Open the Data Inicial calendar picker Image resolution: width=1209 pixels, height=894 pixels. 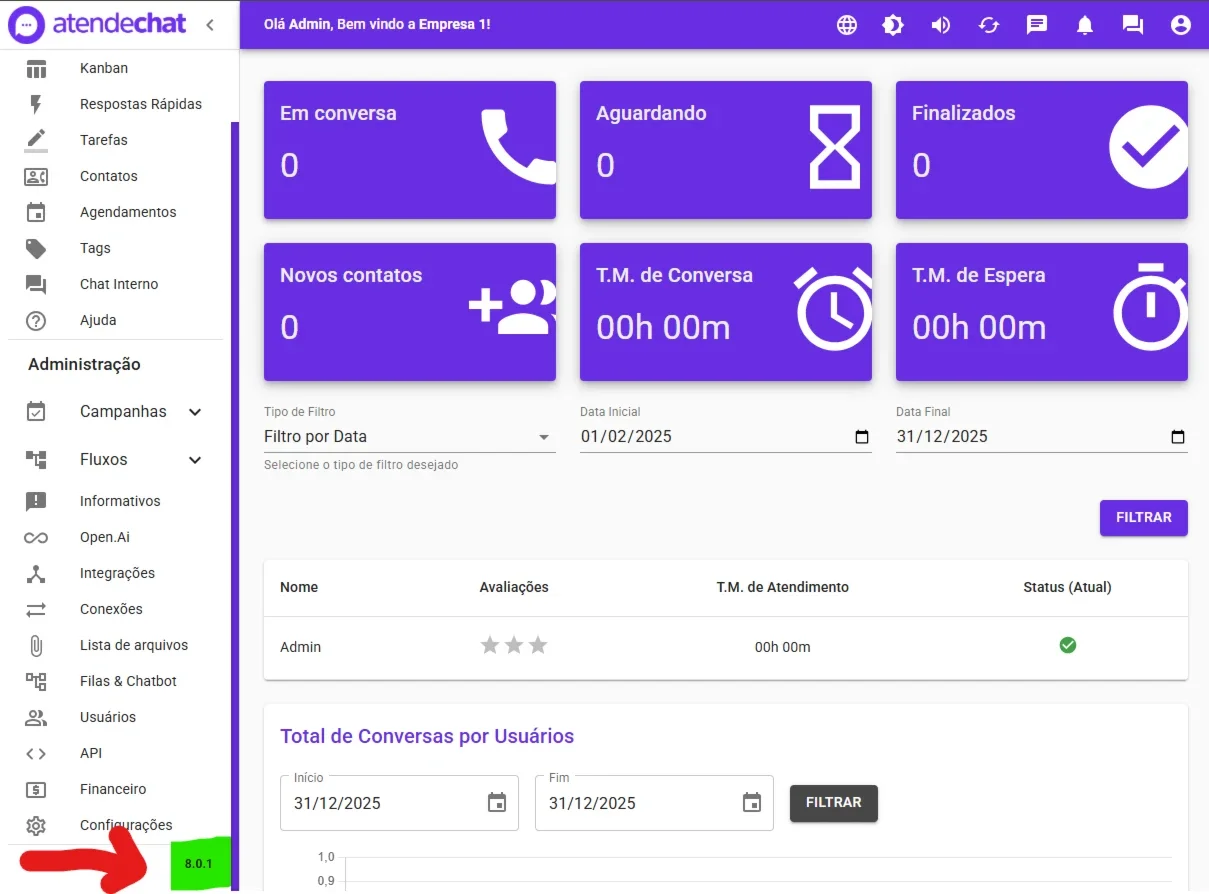coord(862,437)
